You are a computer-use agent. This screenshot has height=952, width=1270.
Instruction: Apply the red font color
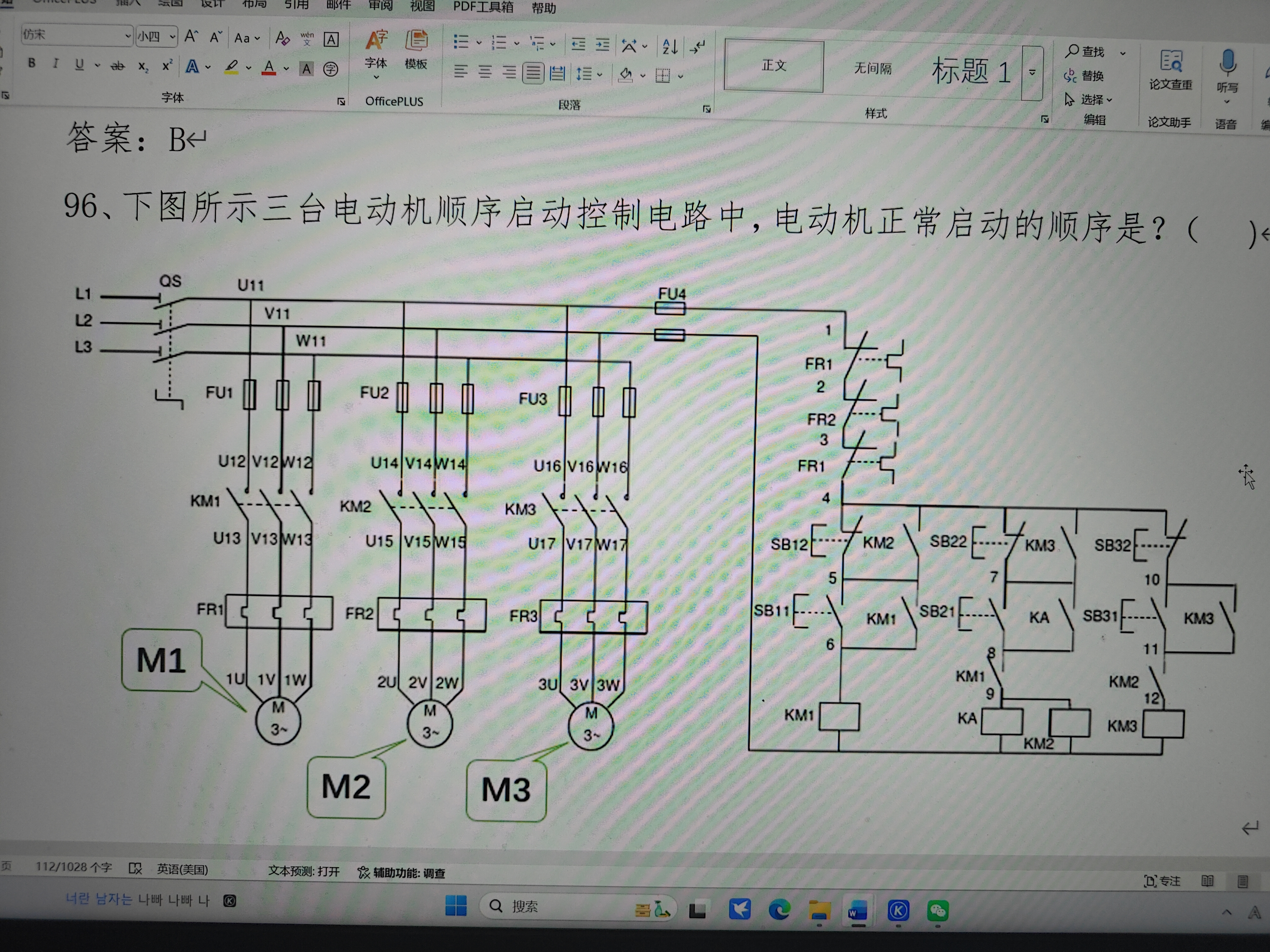click(269, 68)
